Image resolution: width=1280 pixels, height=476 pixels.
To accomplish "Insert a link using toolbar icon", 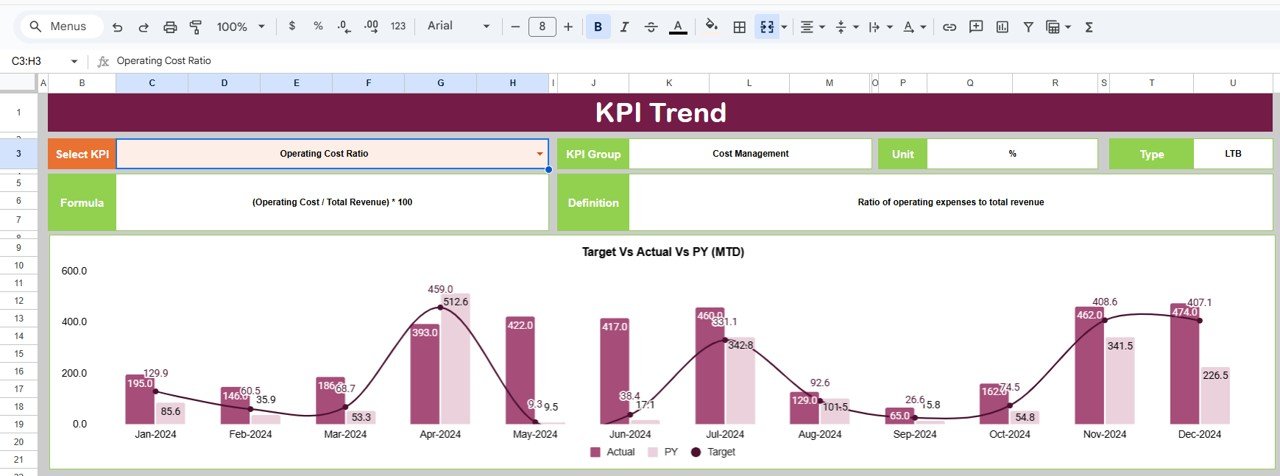I will click(x=949, y=27).
